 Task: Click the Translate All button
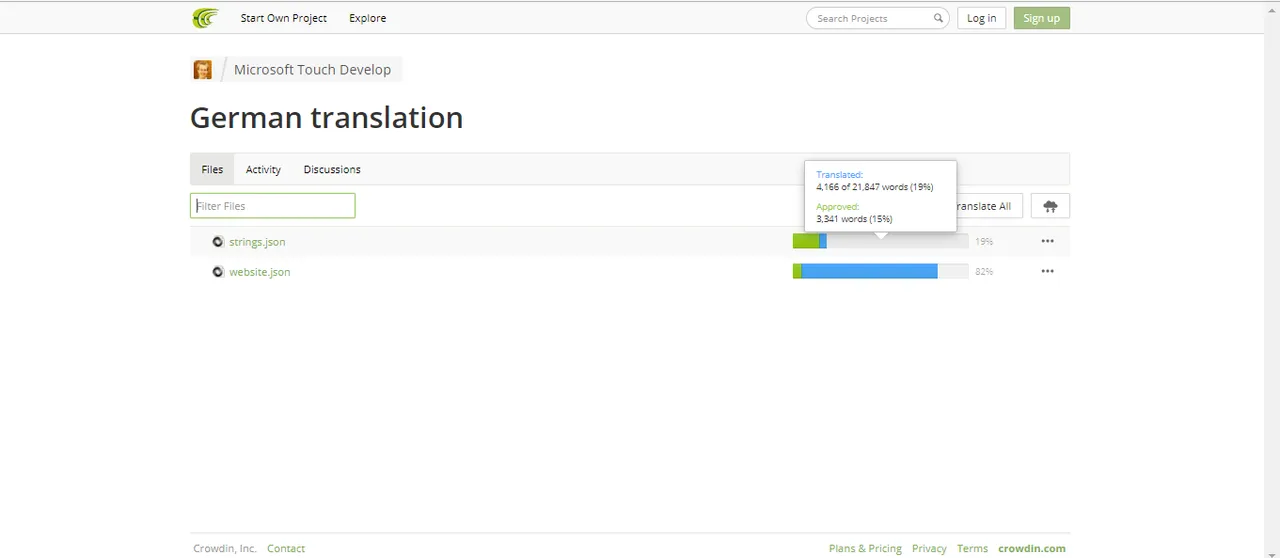pyautogui.click(x=989, y=206)
